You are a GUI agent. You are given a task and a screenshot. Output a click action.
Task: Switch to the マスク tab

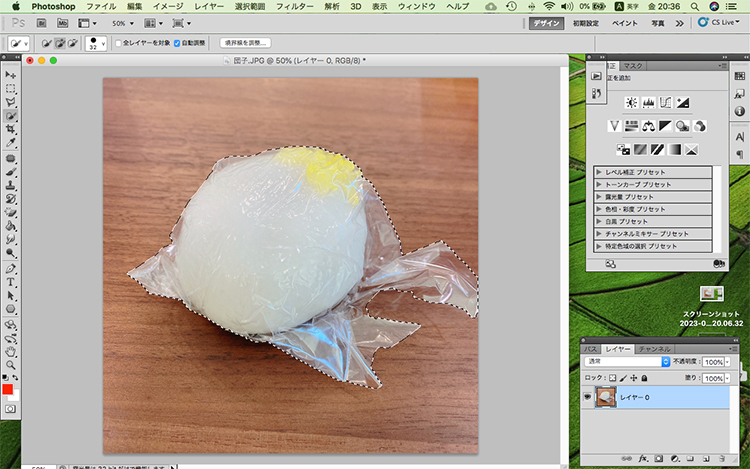(632, 66)
